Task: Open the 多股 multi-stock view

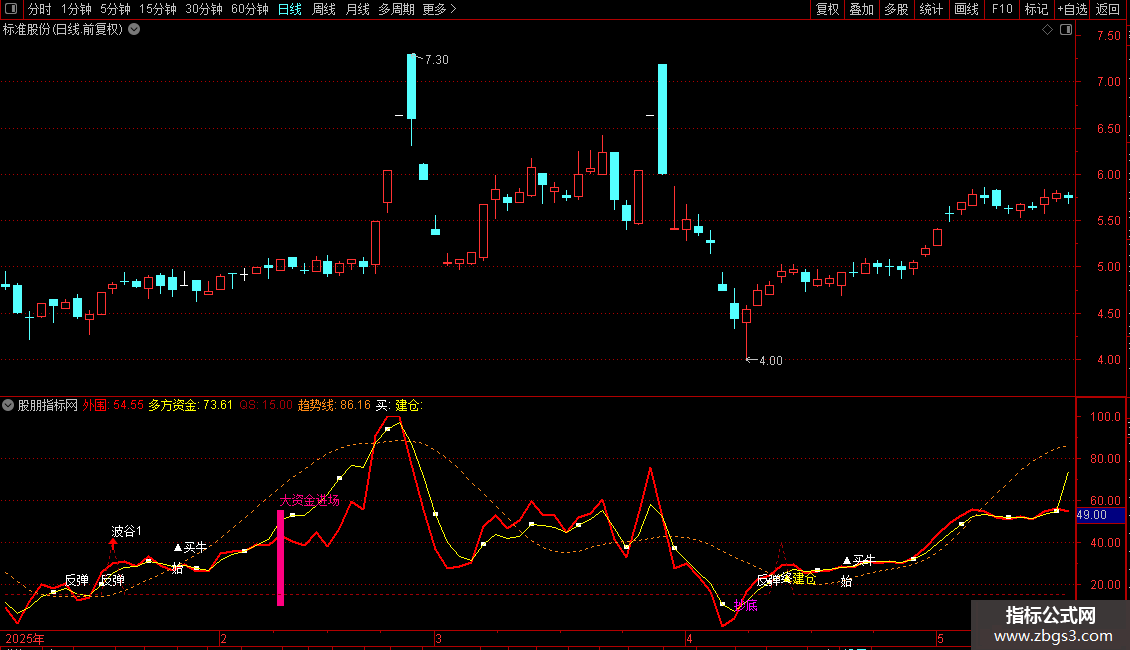Action: 896,9
